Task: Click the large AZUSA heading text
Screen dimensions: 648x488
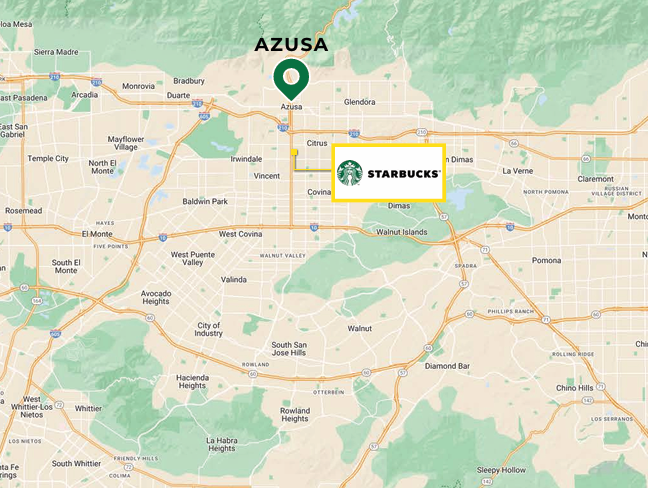Action: [291, 45]
